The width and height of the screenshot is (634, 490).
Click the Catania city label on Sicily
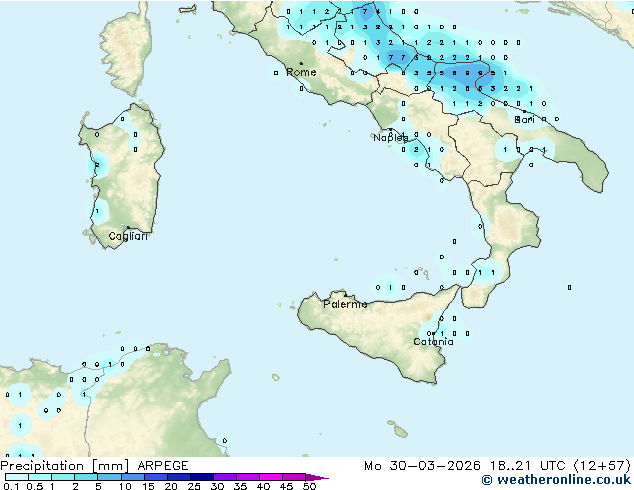433,342
